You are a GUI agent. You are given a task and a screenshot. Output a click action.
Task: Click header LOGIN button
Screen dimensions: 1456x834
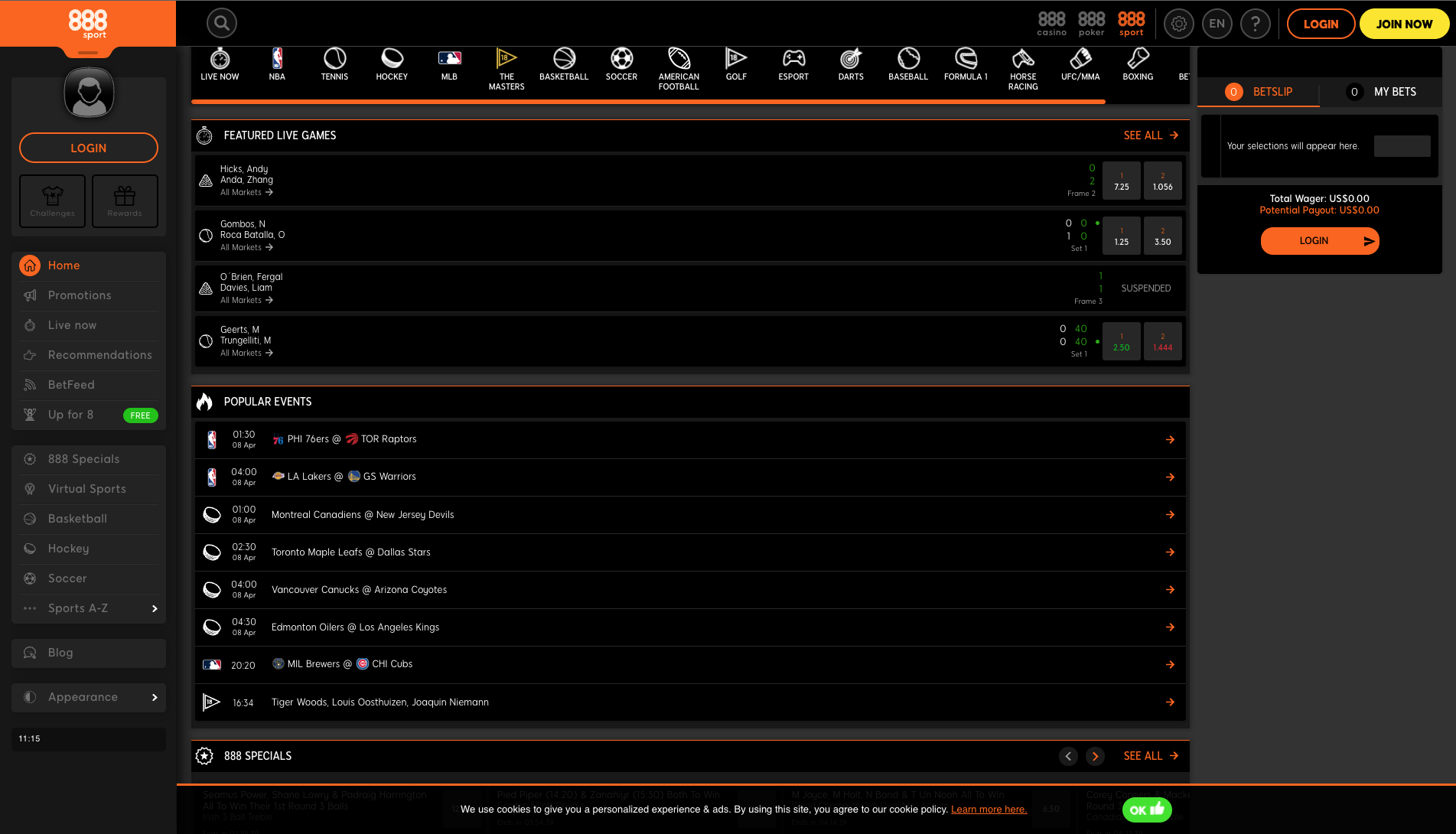(x=1321, y=24)
